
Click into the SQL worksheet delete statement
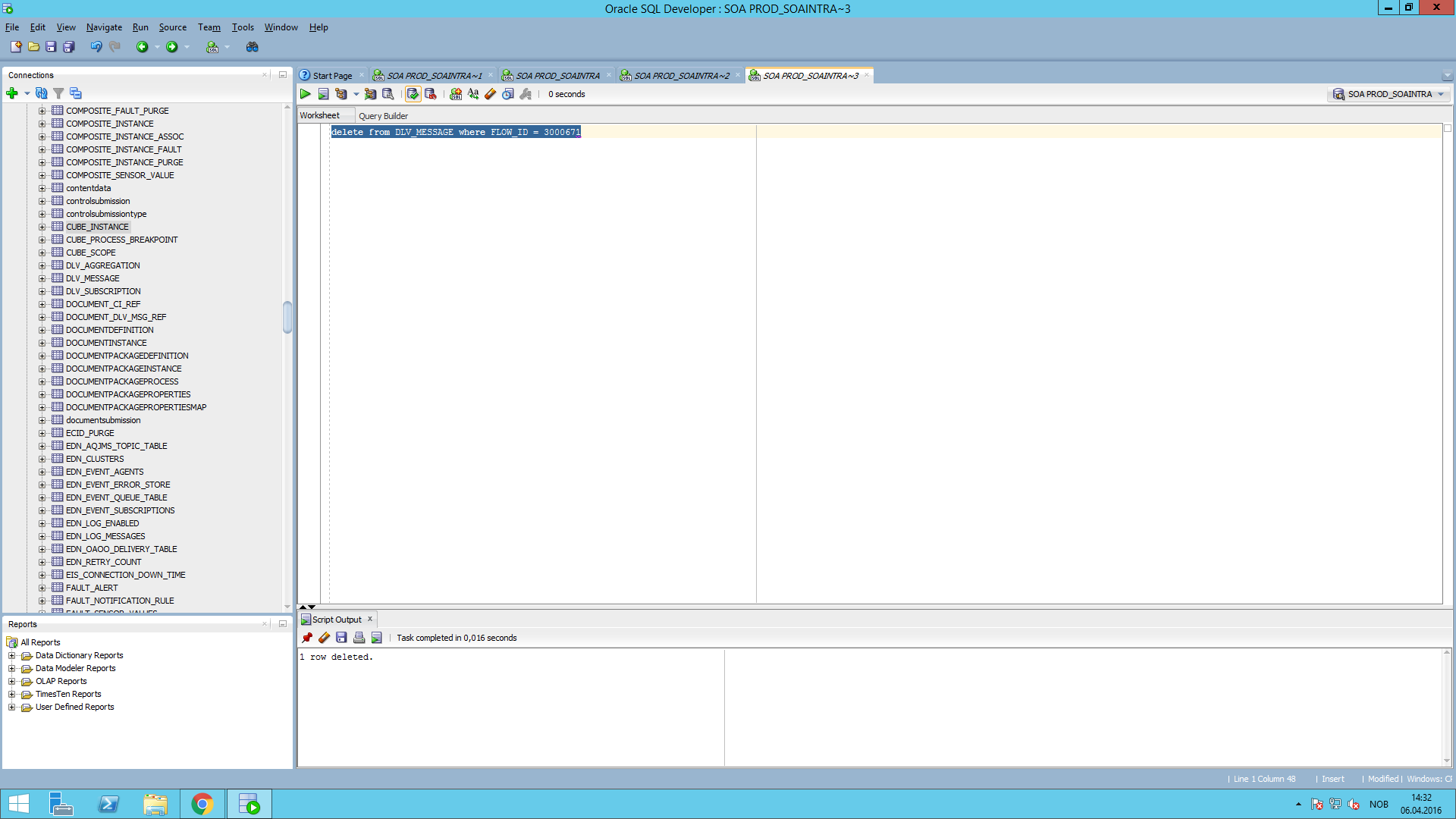coord(456,132)
